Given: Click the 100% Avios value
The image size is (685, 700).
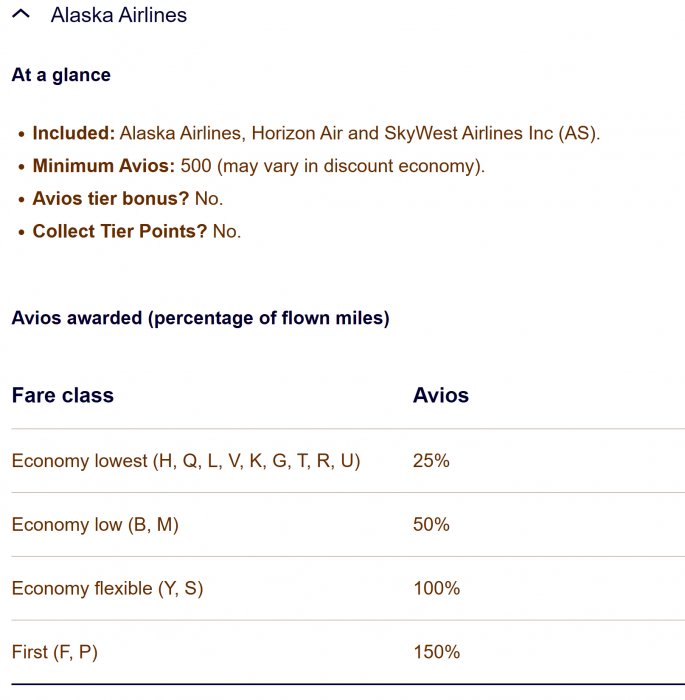Looking at the screenshot, I should point(436,589).
